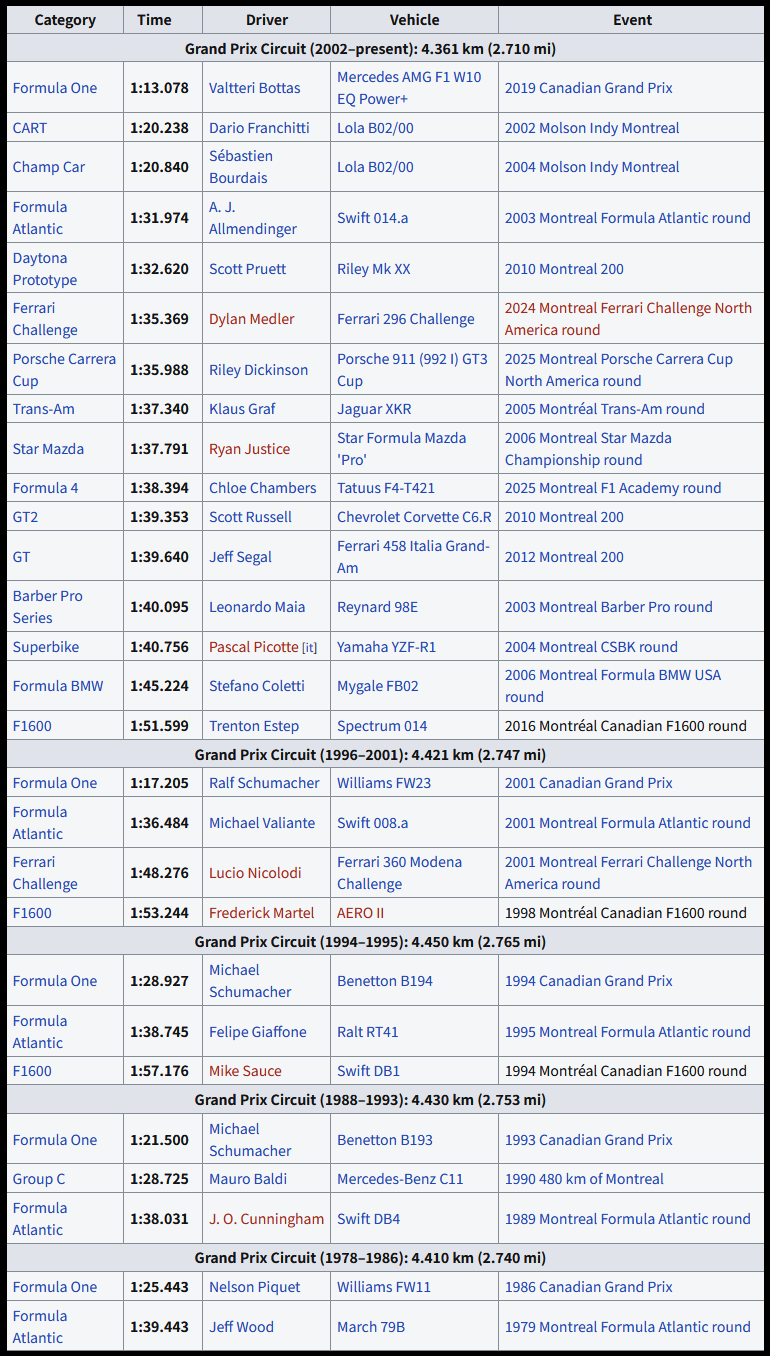Open Jeff Segal driver link

(x=240, y=557)
